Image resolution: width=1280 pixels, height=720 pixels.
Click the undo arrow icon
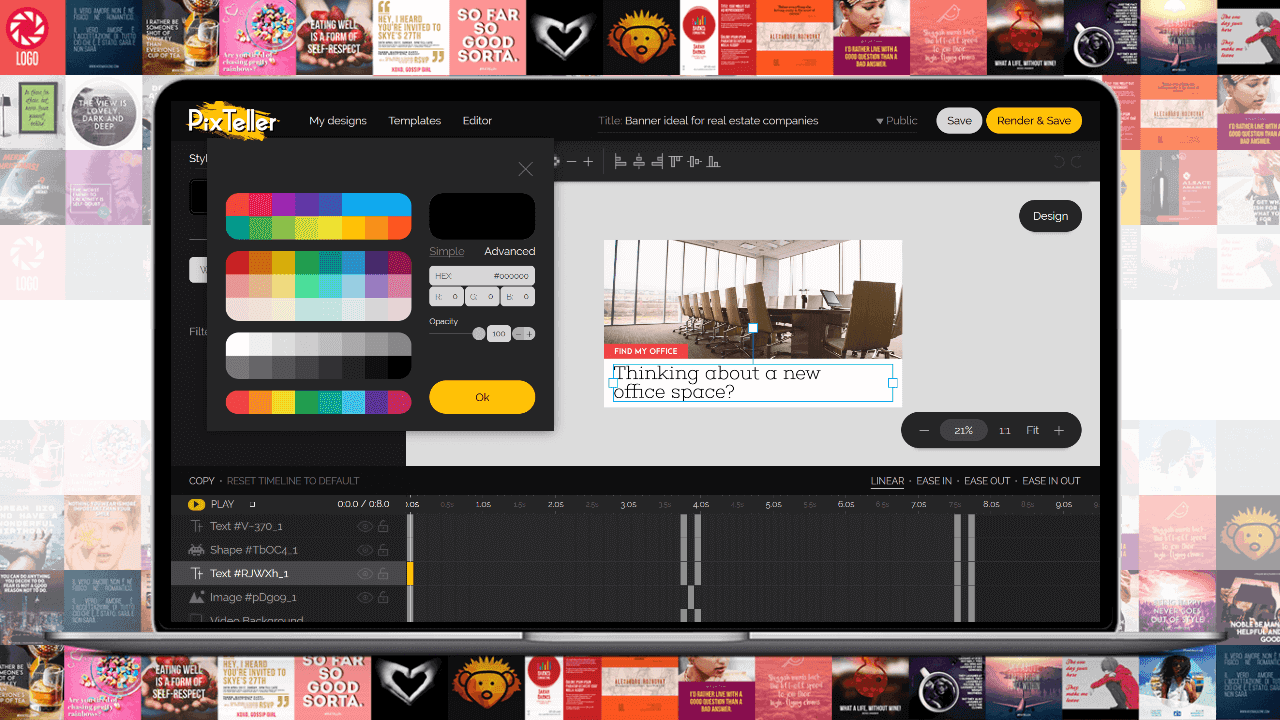(1059, 162)
